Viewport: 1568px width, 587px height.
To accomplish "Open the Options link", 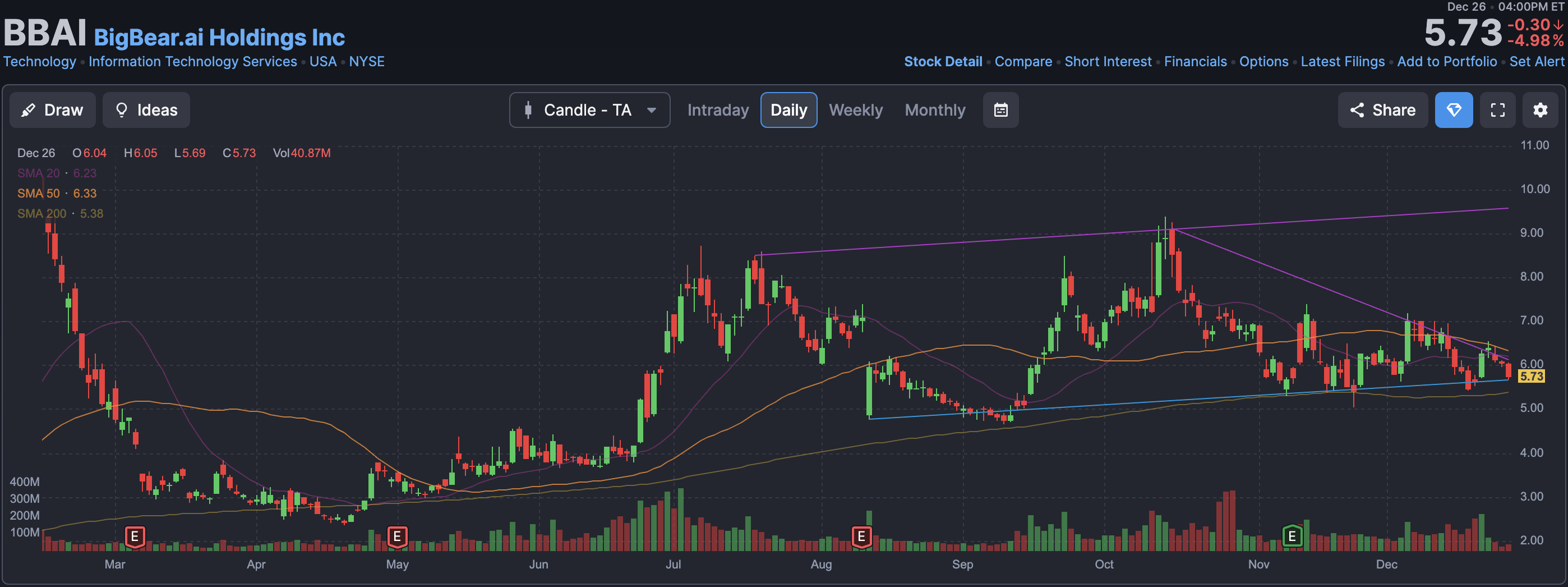I will click(1263, 62).
